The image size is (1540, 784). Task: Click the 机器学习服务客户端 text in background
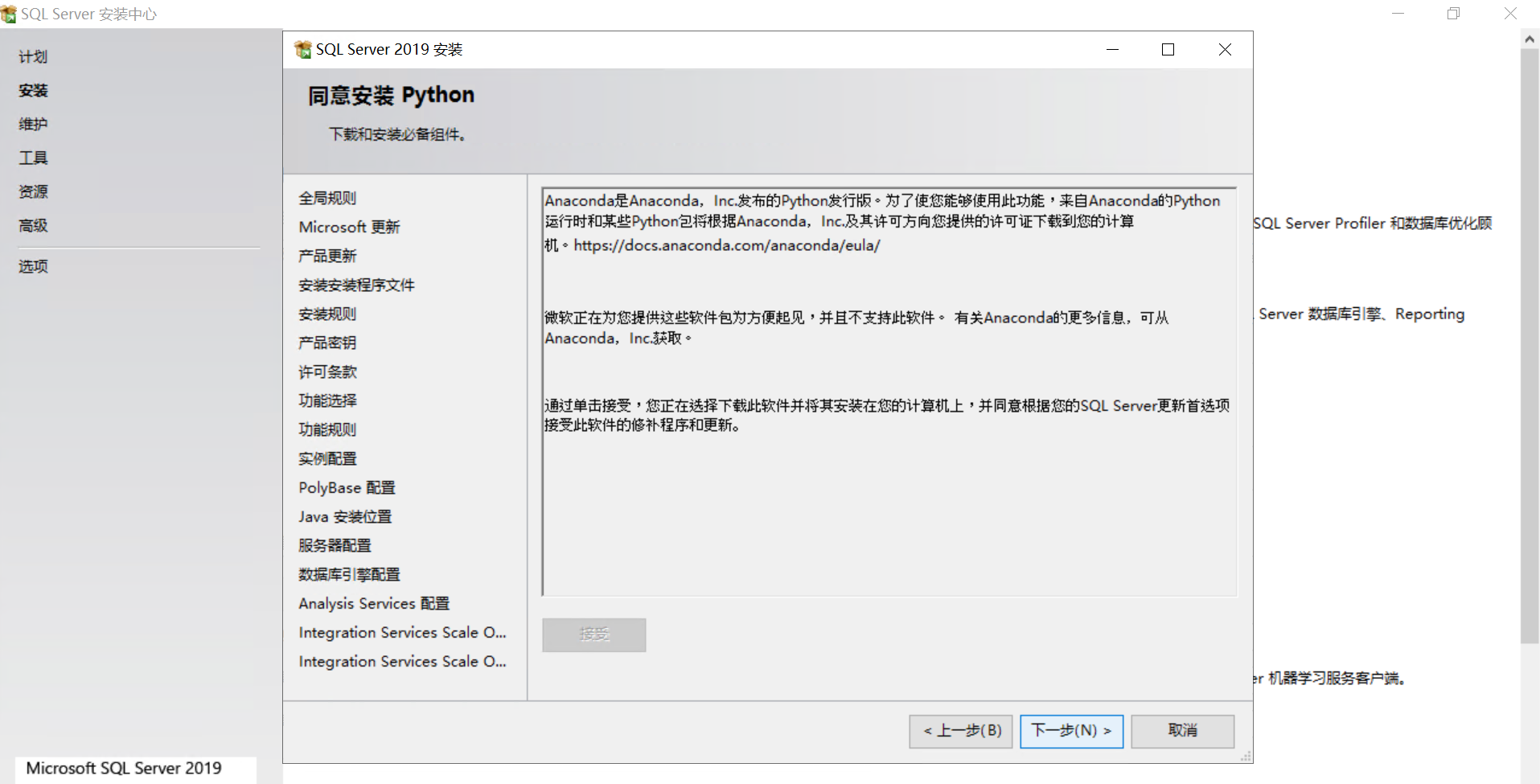coord(1336,679)
